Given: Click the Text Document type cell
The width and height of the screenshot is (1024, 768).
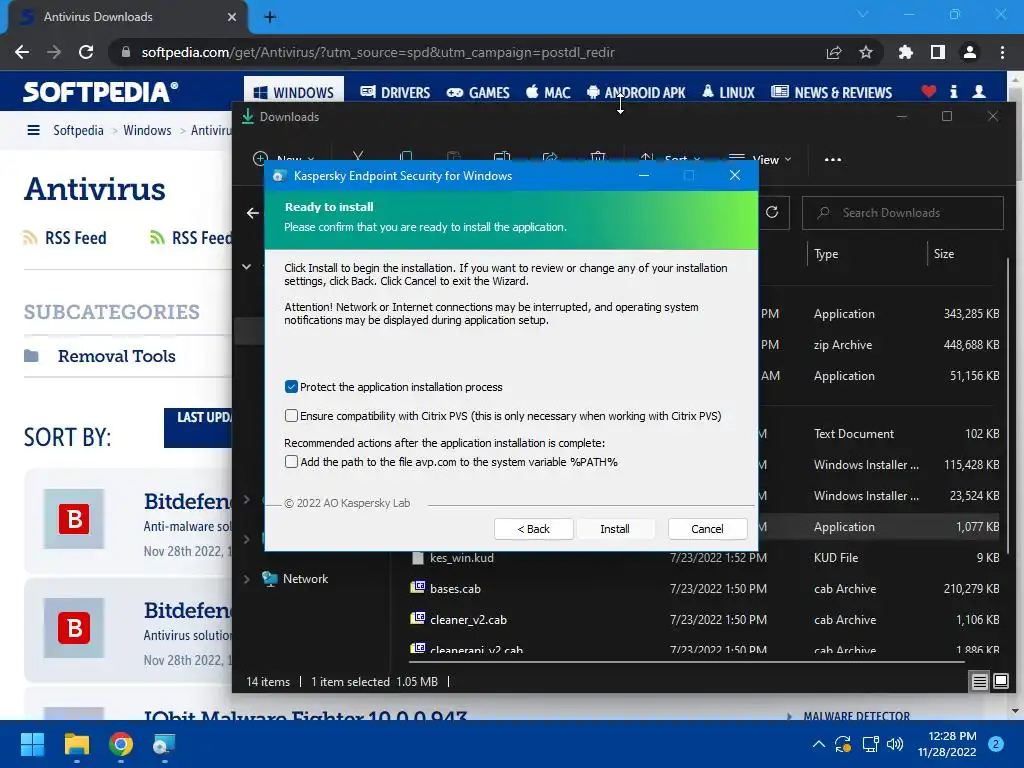Looking at the screenshot, I should (854, 434).
